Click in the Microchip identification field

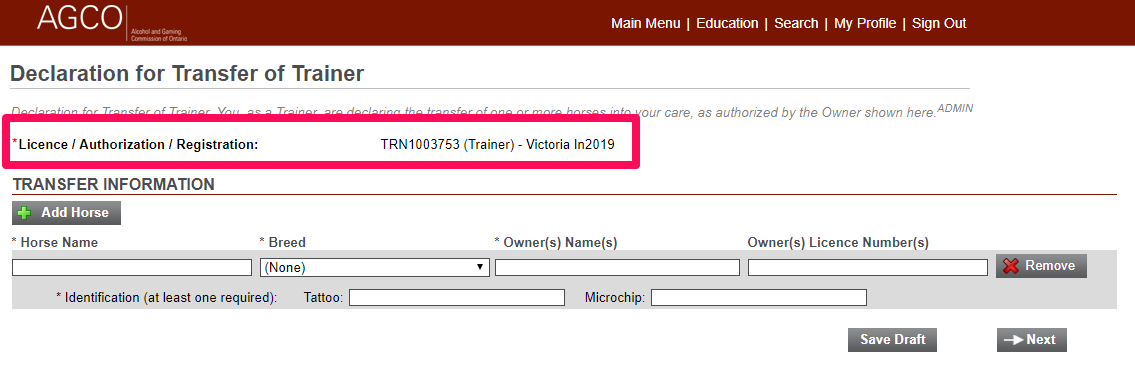coord(759,297)
